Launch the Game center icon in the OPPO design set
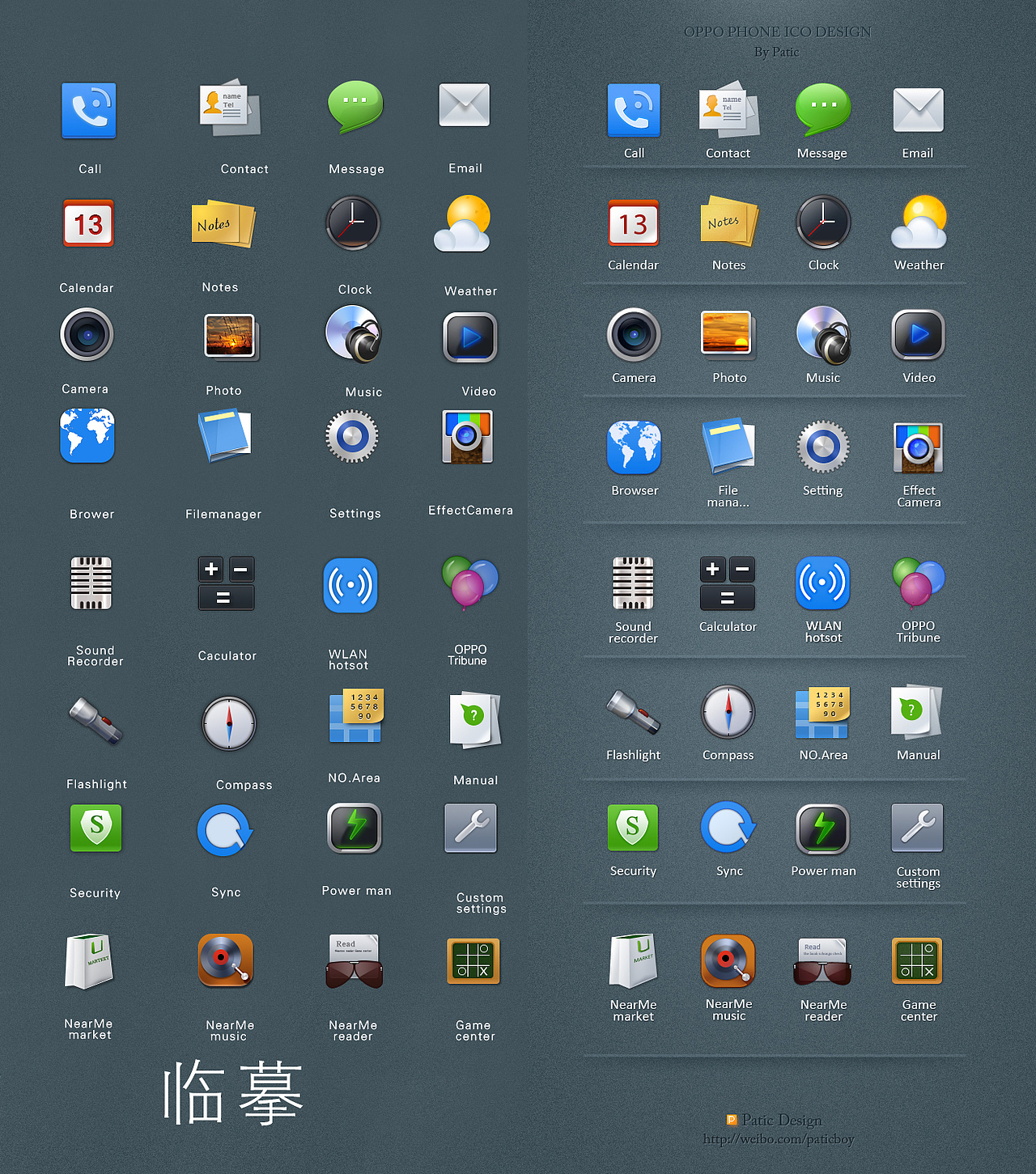1036x1174 pixels. click(918, 961)
